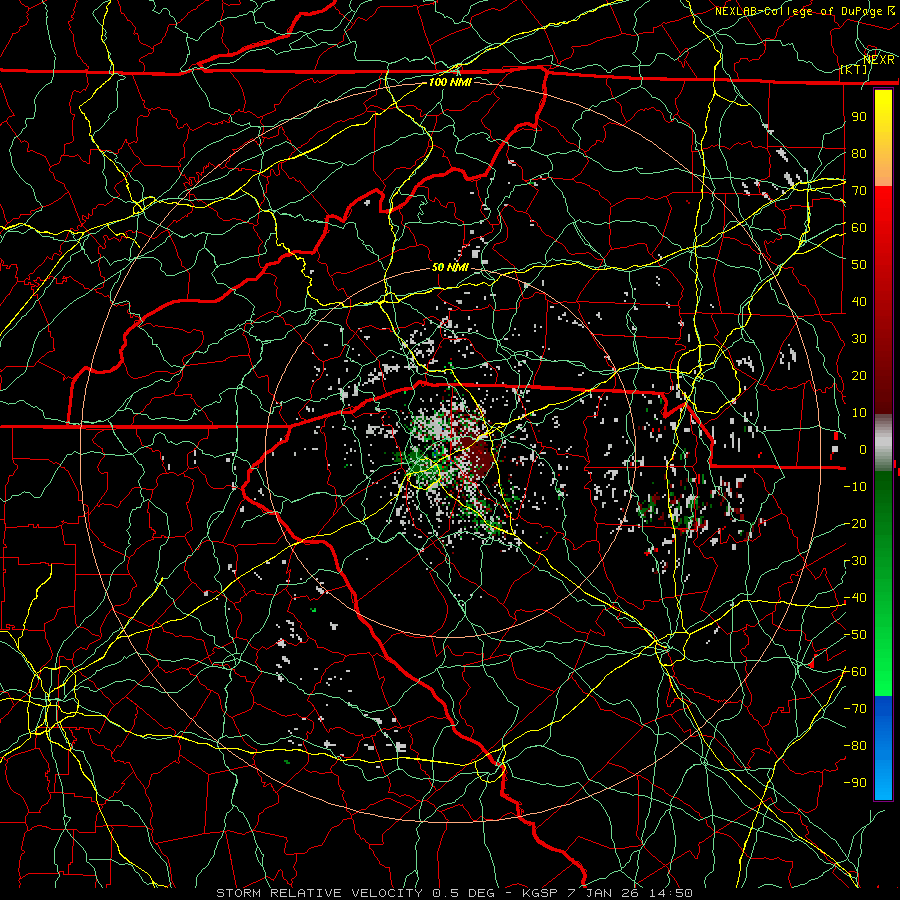The width and height of the screenshot is (900, 900).
Task: Select the -50 value on velocity scale
Action: tap(855, 635)
